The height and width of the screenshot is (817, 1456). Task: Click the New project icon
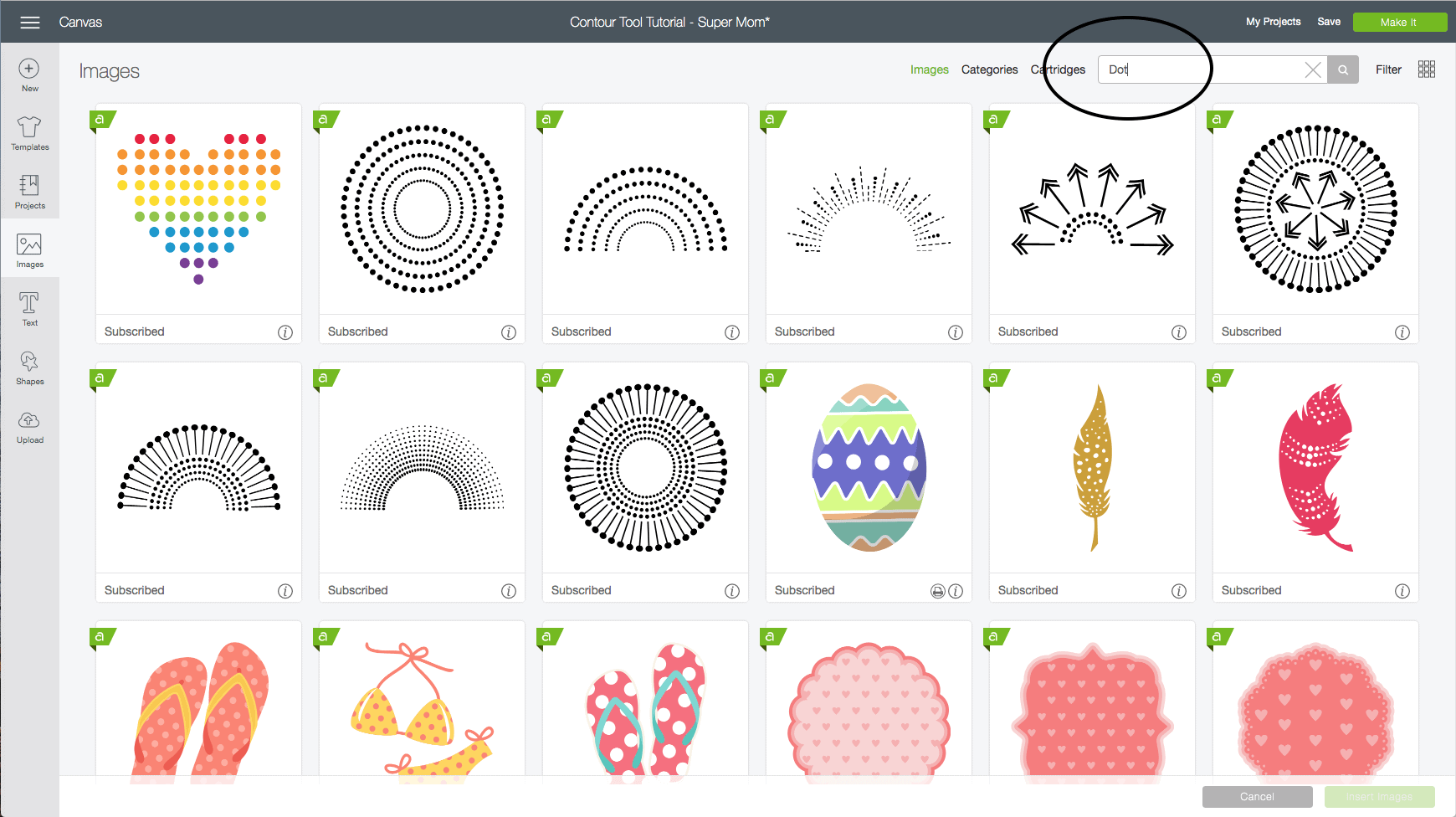[29, 74]
